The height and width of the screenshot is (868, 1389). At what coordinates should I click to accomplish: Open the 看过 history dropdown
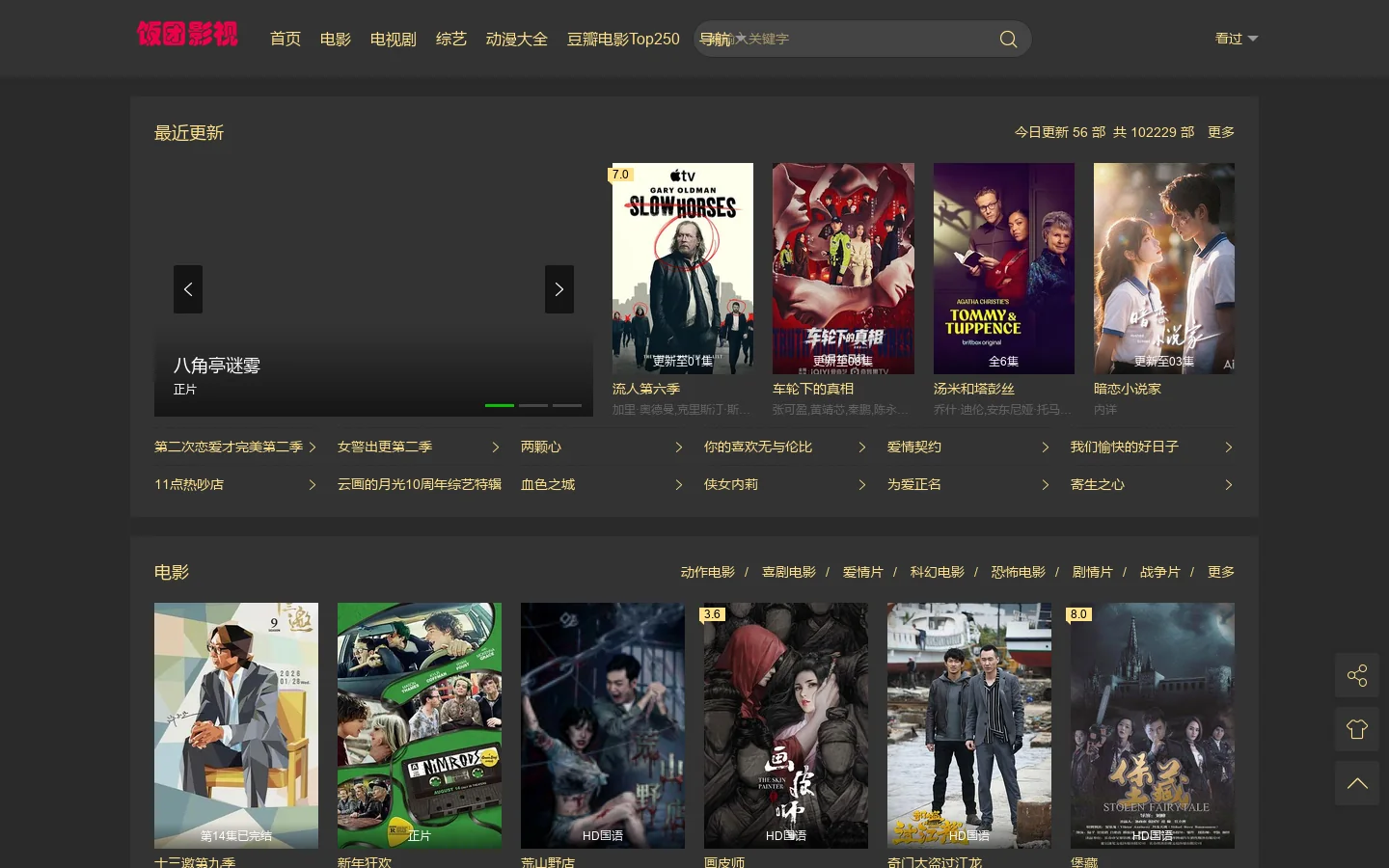pyautogui.click(x=1237, y=39)
